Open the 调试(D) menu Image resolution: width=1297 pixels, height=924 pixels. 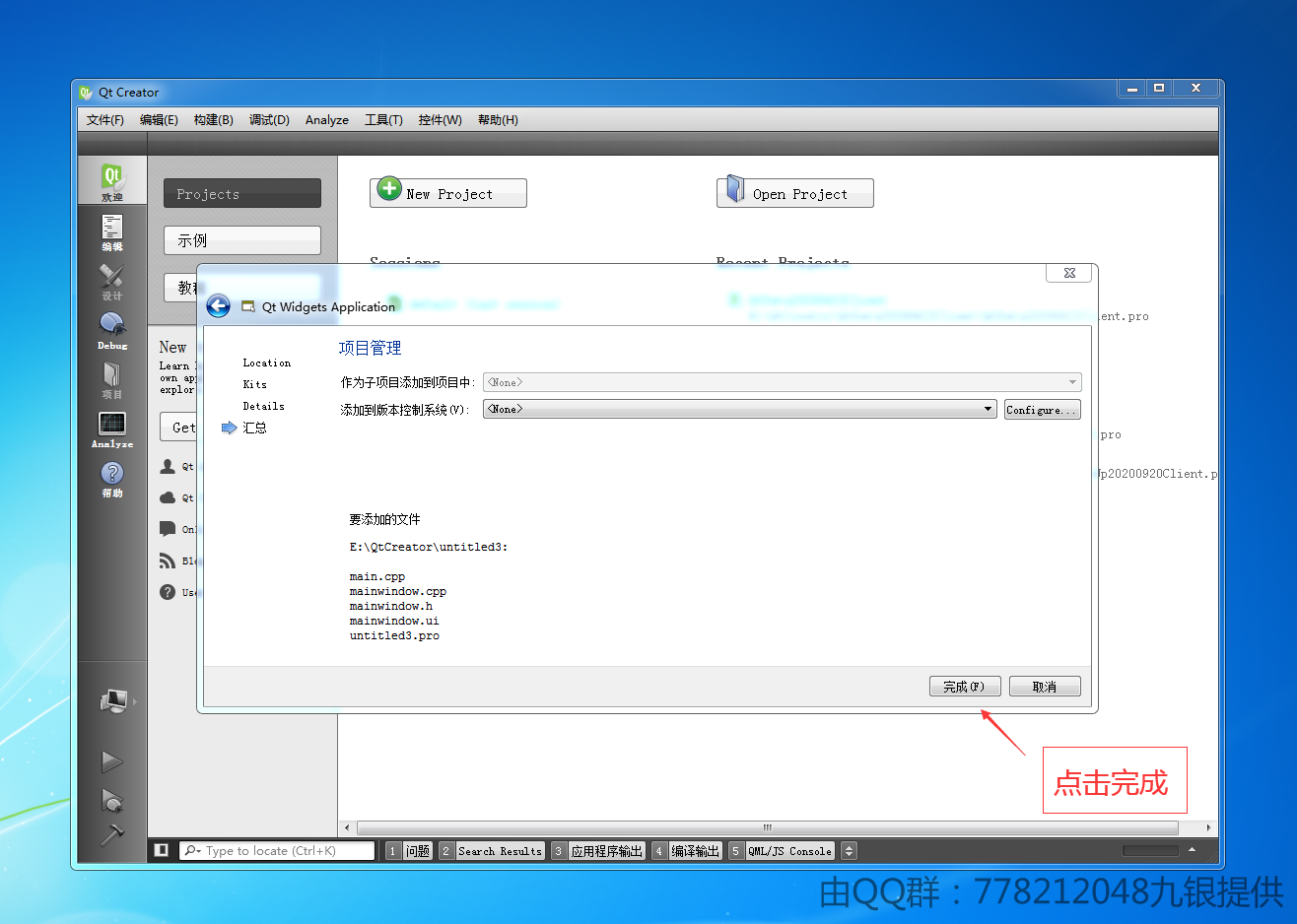269,120
